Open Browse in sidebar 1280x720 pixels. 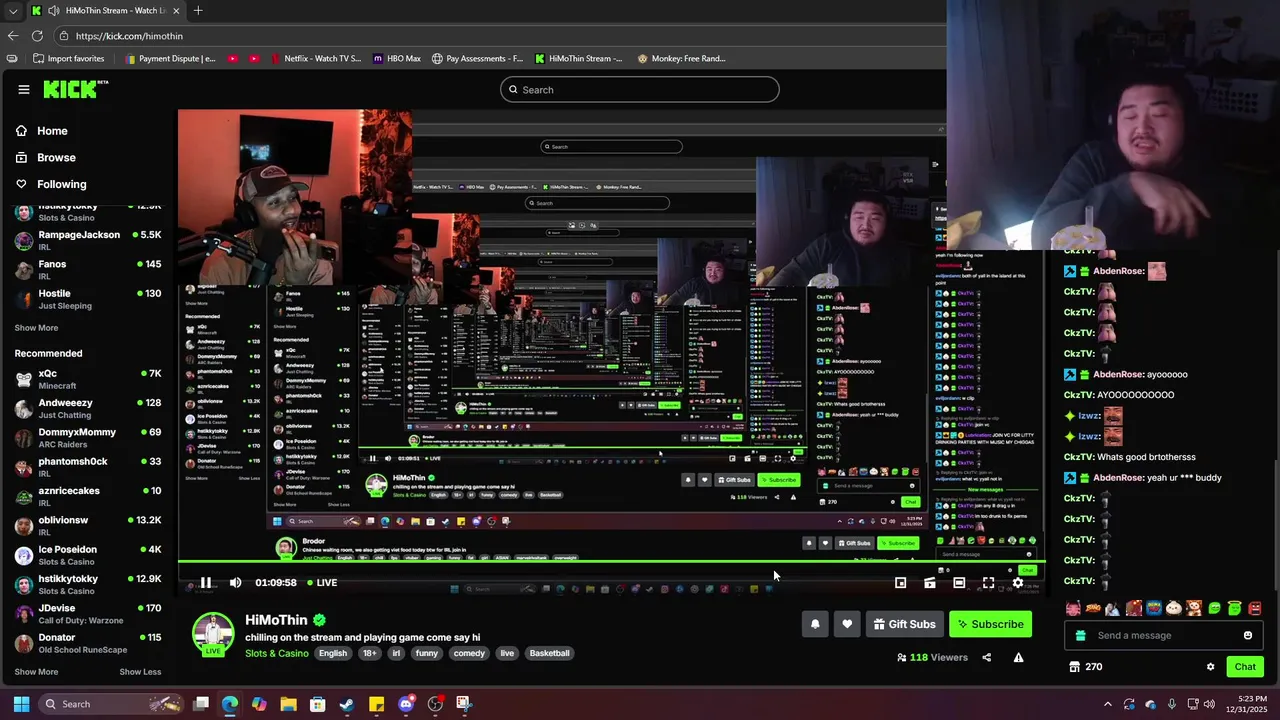[x=45, y=157]
